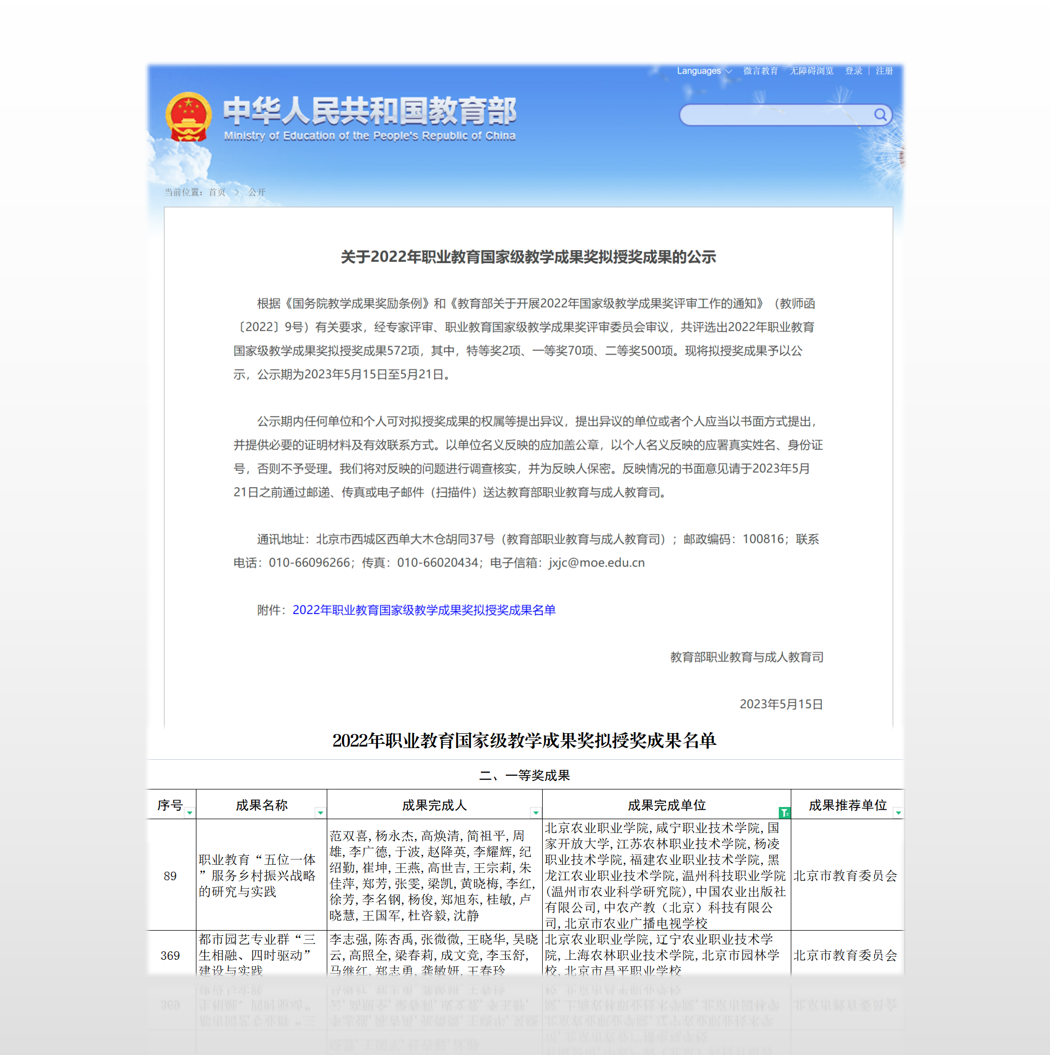Open the 序号 column filter dropdown
The width and height of the screenshot is (1050, 1055).
[x=190, y=812]
